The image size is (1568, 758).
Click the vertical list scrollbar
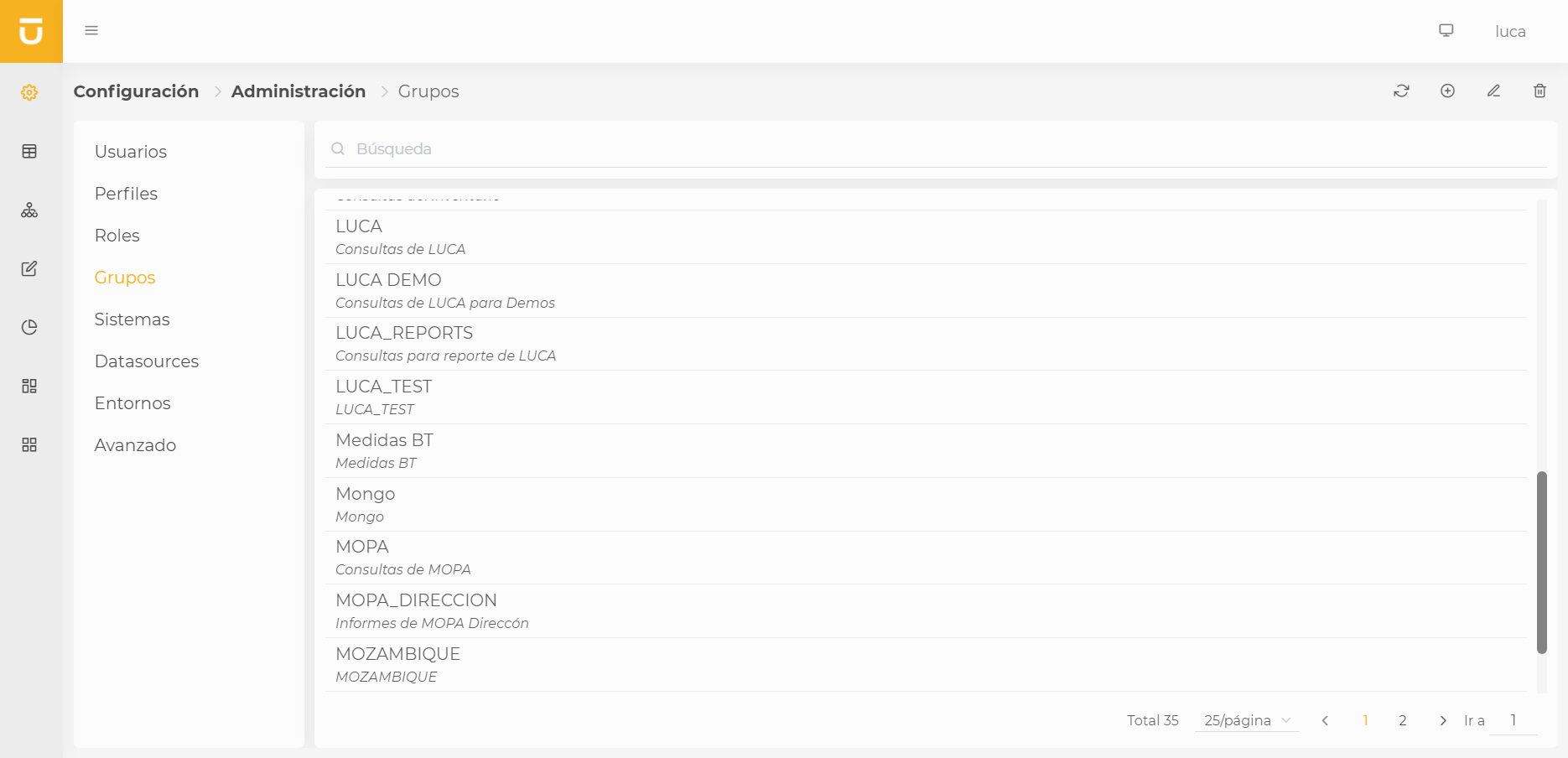coord(1541,562)
